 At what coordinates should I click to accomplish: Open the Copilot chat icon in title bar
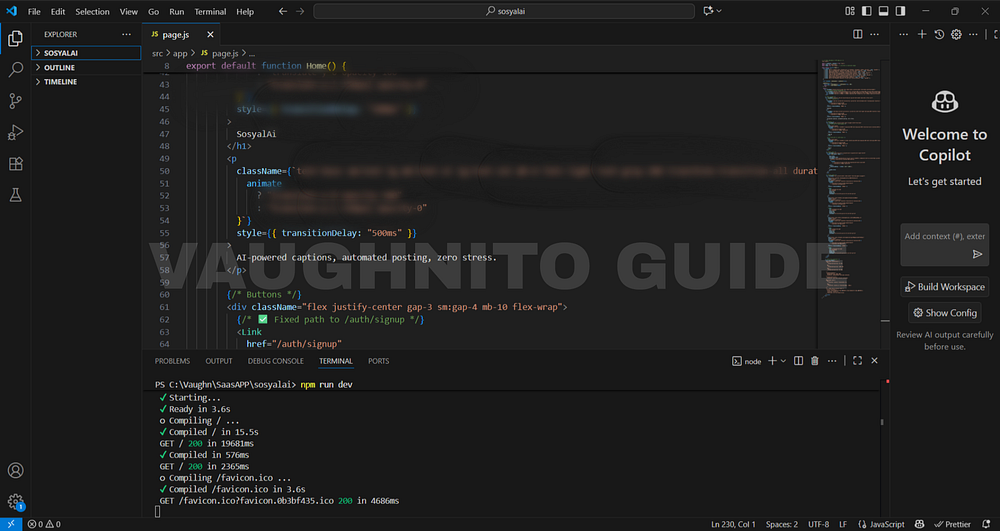coord(708,11)
